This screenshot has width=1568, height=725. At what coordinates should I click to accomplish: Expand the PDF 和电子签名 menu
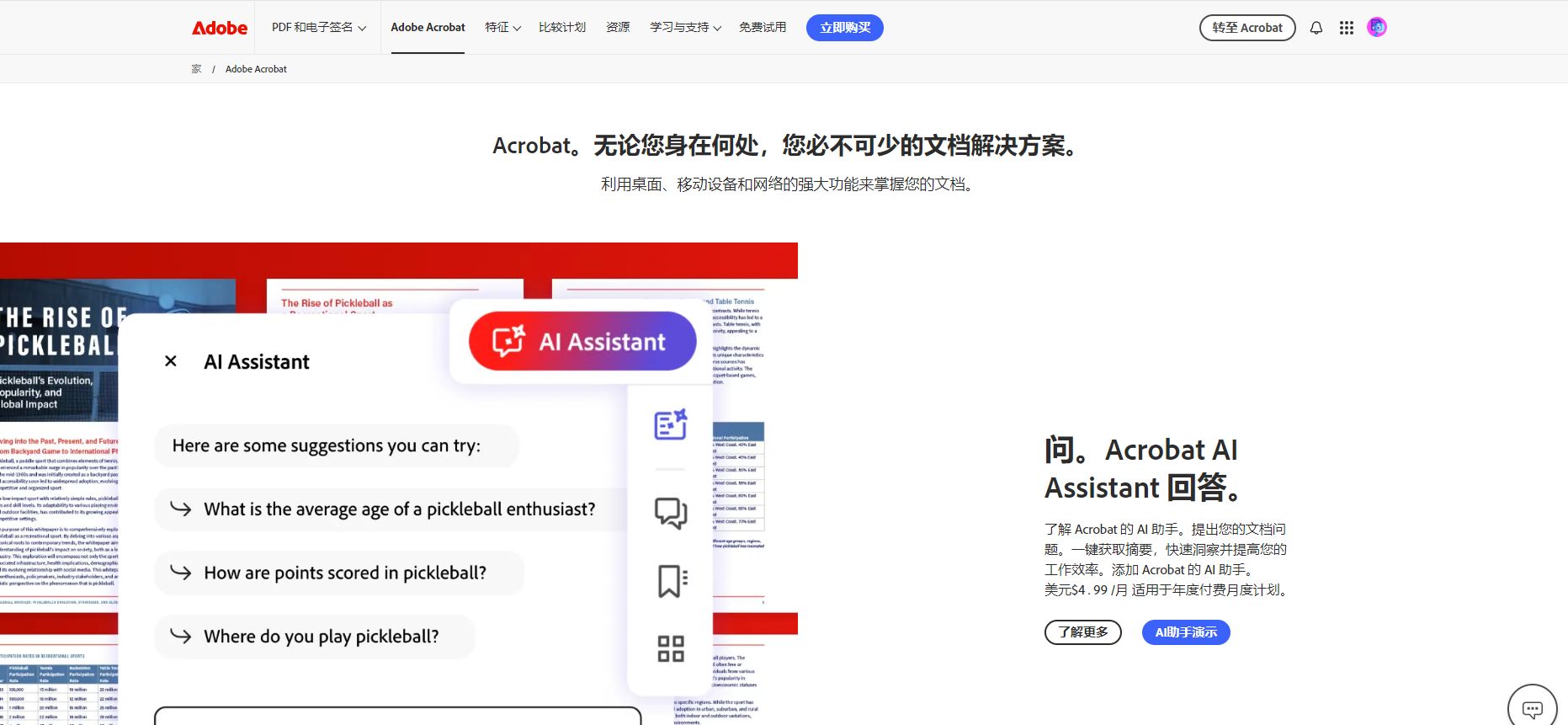[x=319, y=28]
